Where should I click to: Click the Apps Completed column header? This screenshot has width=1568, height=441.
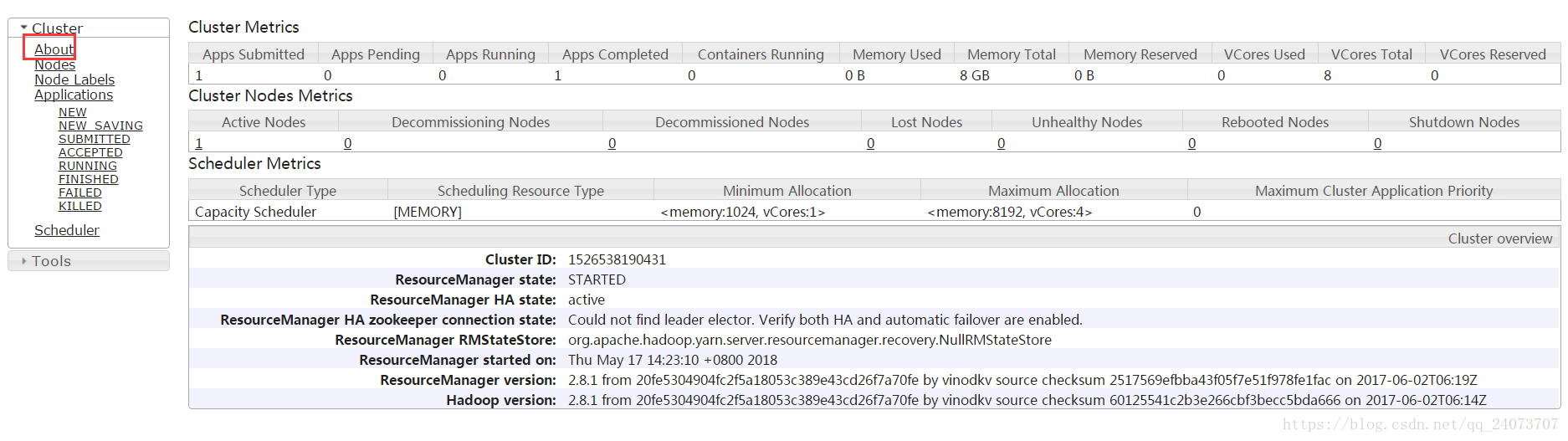(x=615, y=54)
